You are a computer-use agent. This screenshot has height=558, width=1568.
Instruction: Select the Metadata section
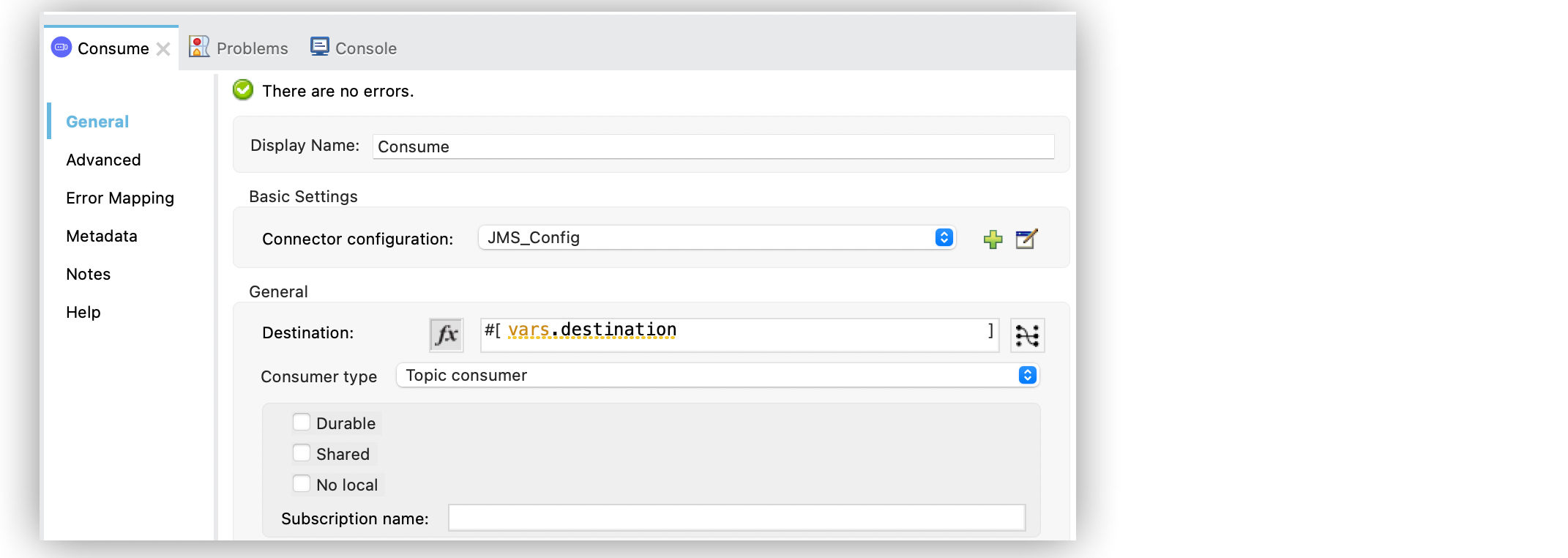coord(102,236)
